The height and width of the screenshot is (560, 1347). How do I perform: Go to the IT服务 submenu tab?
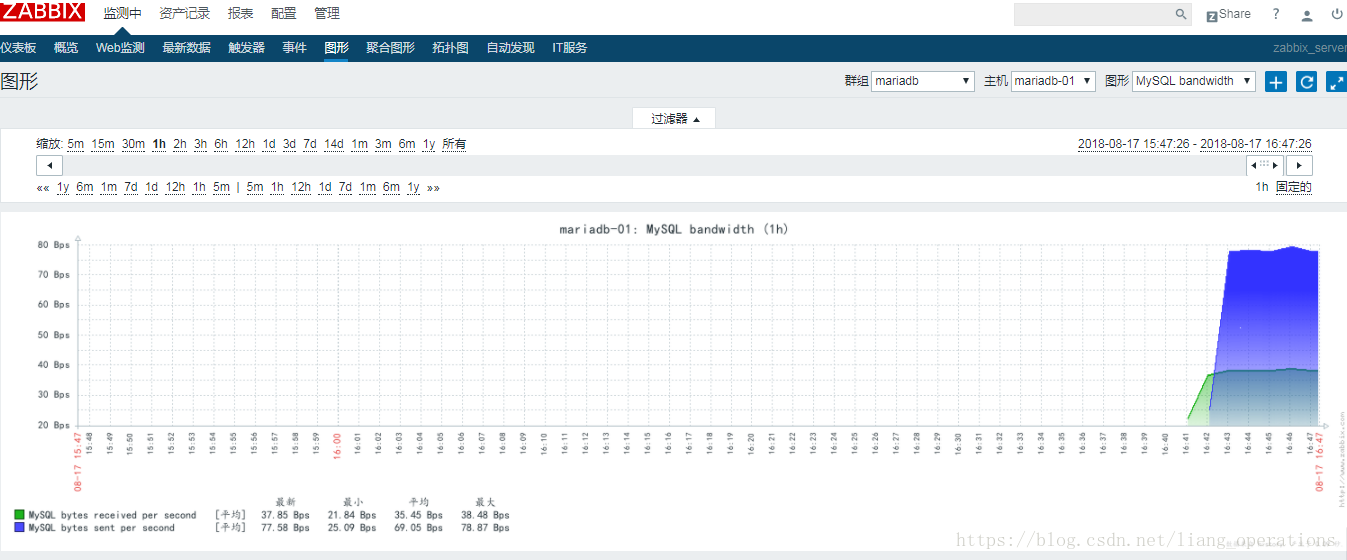pos(569,48)
